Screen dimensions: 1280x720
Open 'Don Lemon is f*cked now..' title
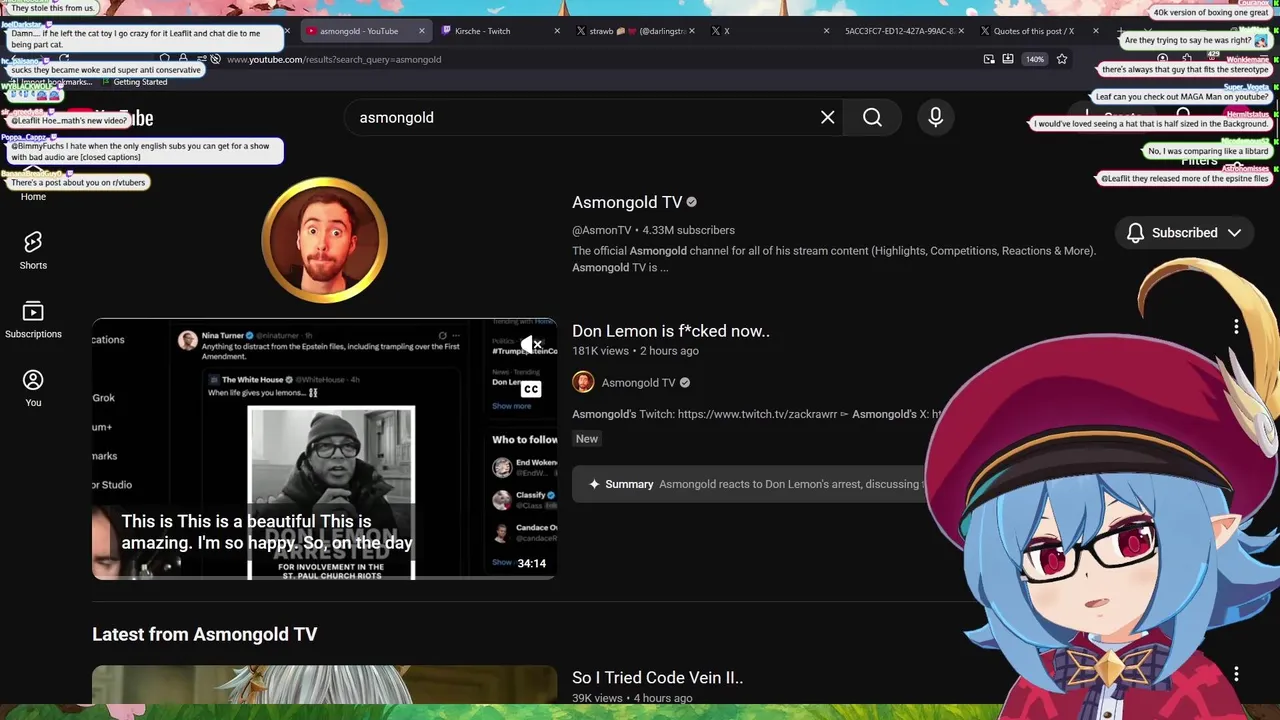pos(671,331)
